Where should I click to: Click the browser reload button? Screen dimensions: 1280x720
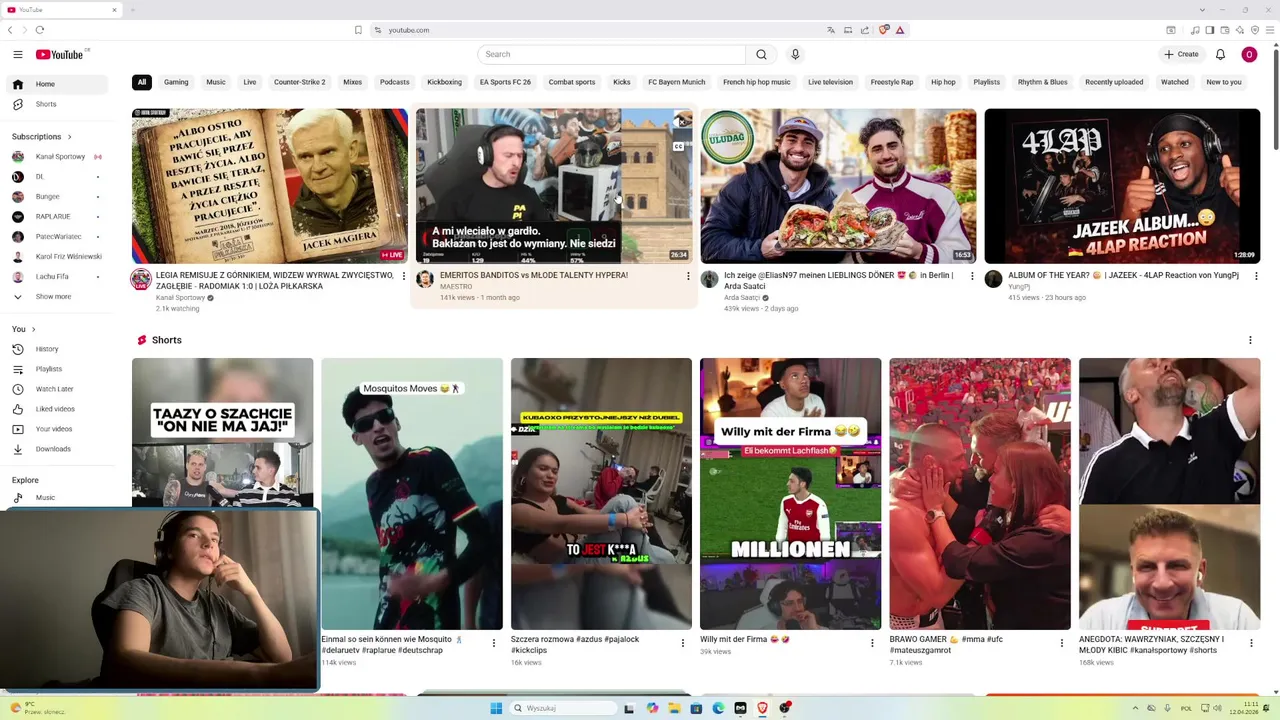(x=39, y=30)
